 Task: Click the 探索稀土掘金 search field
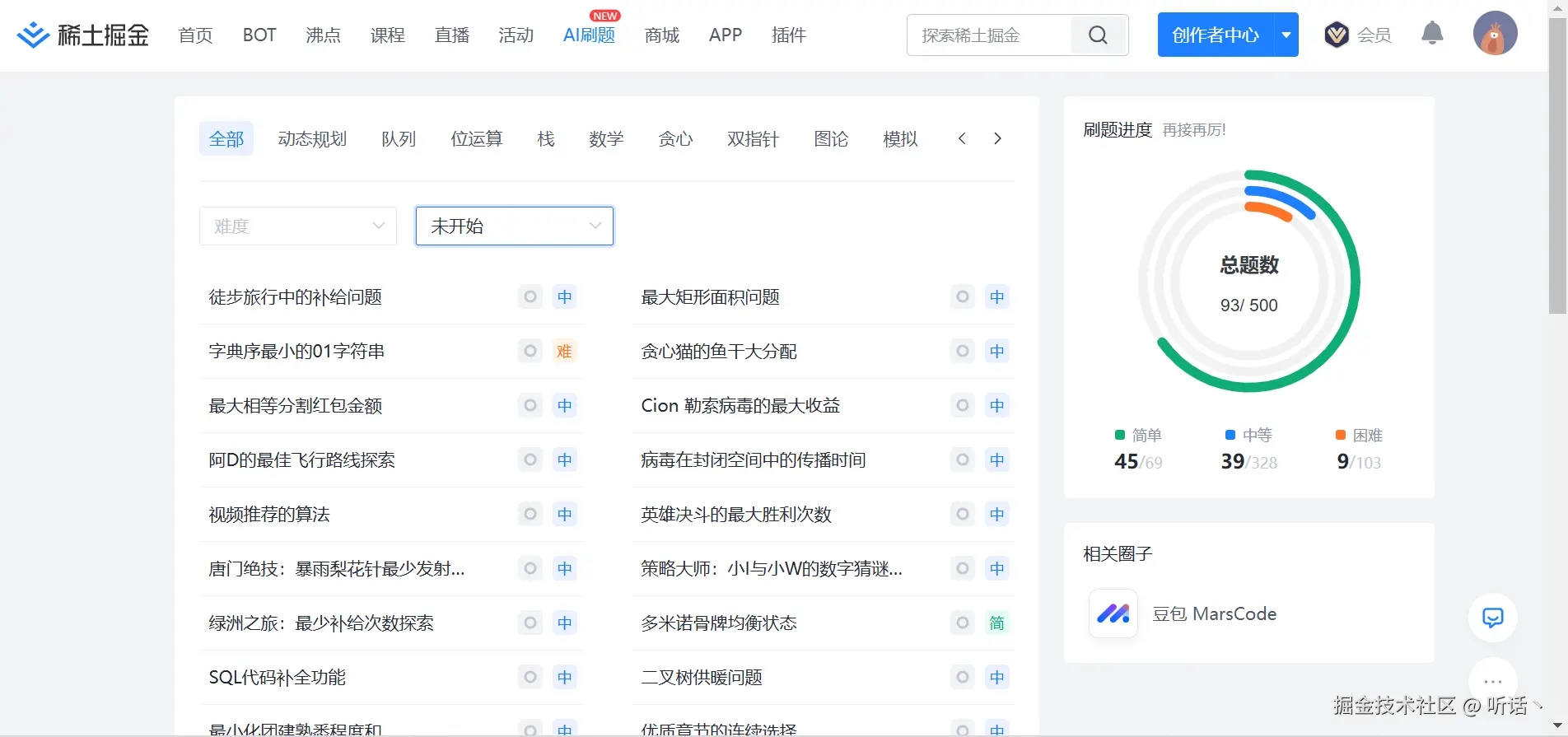point(989,35)
